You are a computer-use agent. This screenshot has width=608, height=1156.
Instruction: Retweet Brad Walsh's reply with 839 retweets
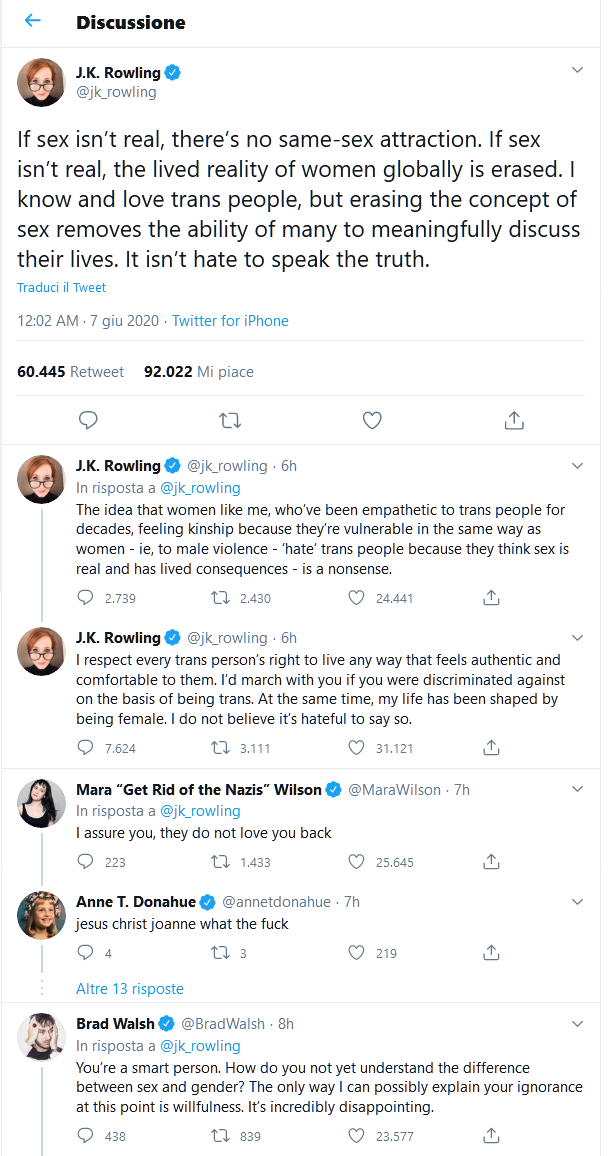click(222, 1135)
